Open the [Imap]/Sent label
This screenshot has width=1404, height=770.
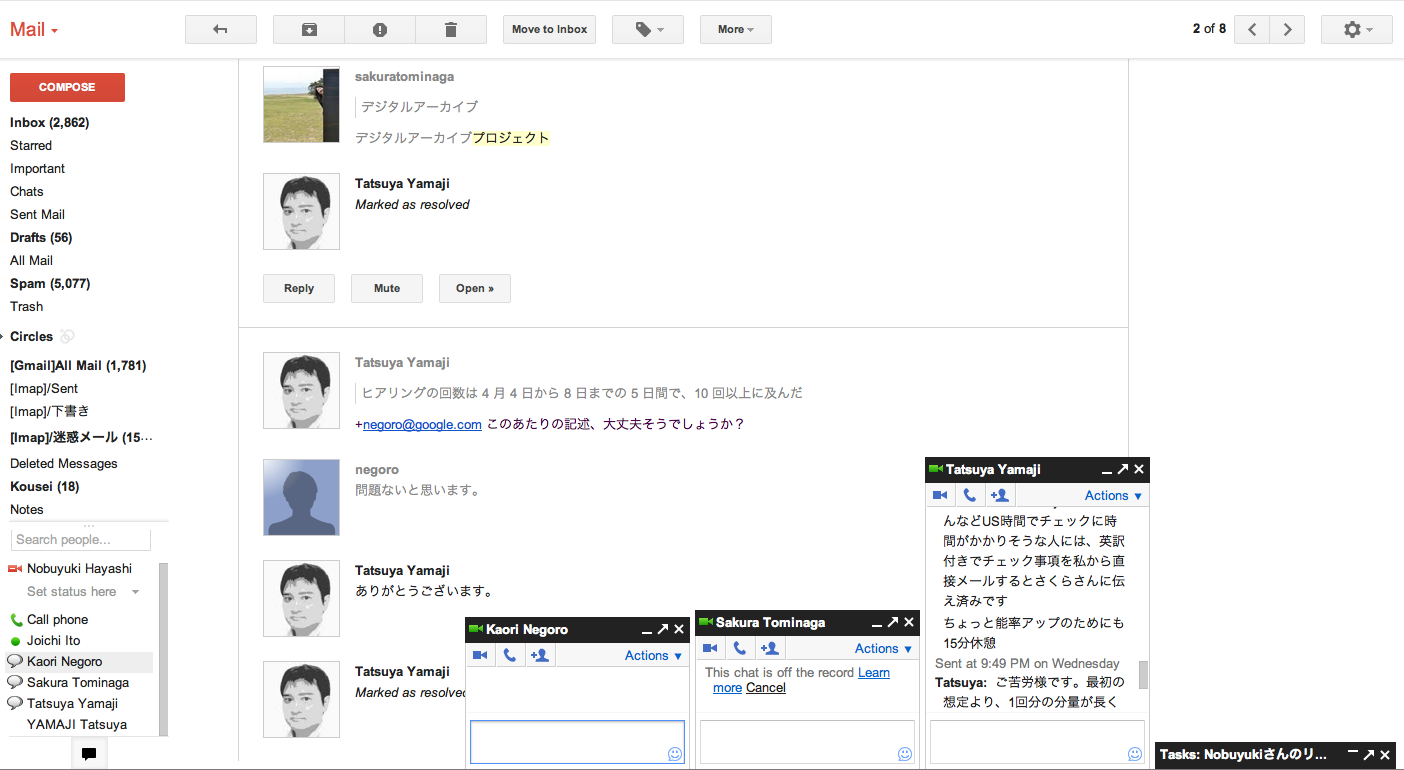pos(44,388)
